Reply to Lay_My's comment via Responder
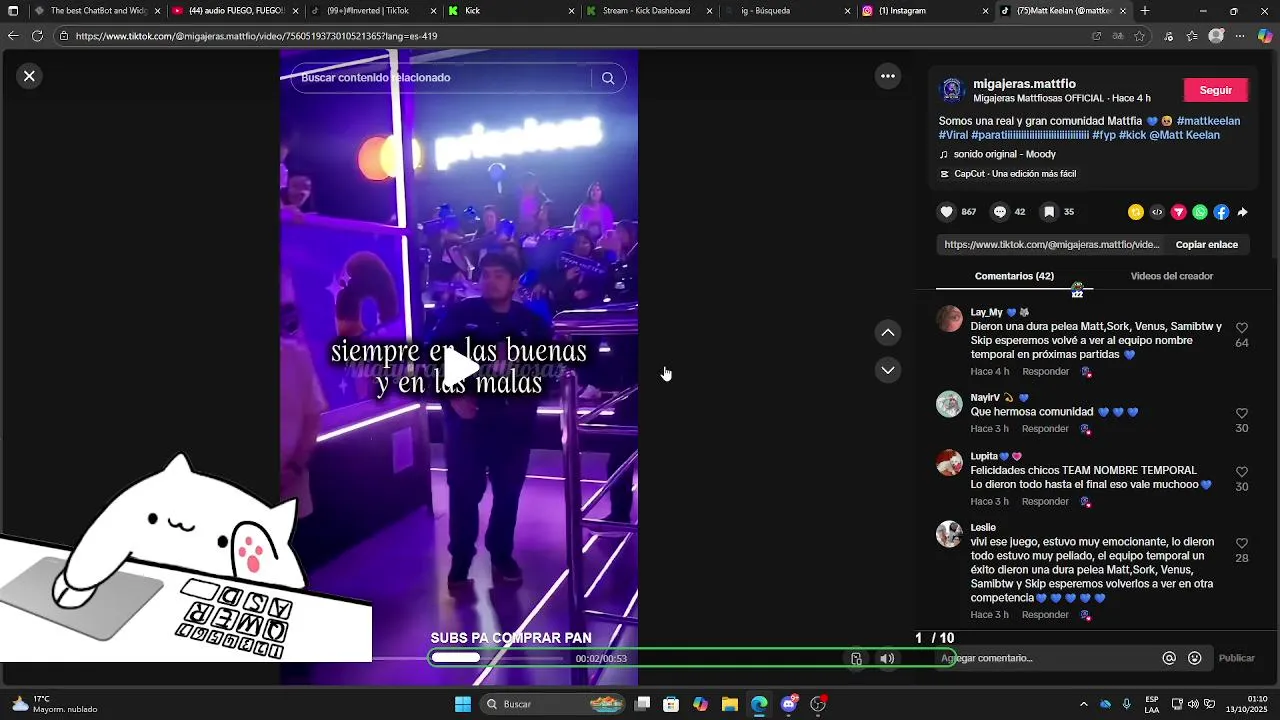1280x720 pixels. coord(1045,372)
